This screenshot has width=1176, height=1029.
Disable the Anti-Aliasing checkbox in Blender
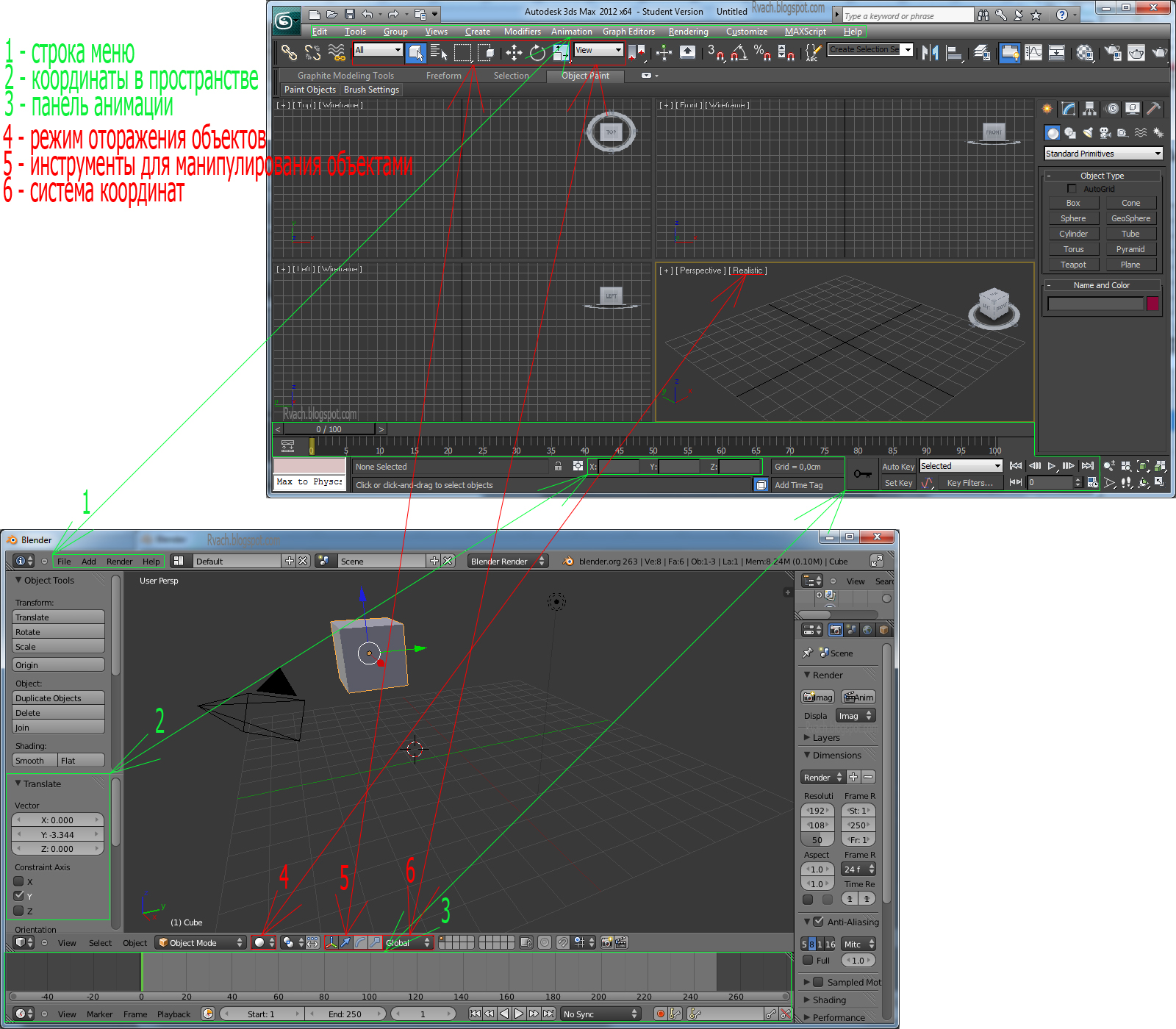coord(820,921)
